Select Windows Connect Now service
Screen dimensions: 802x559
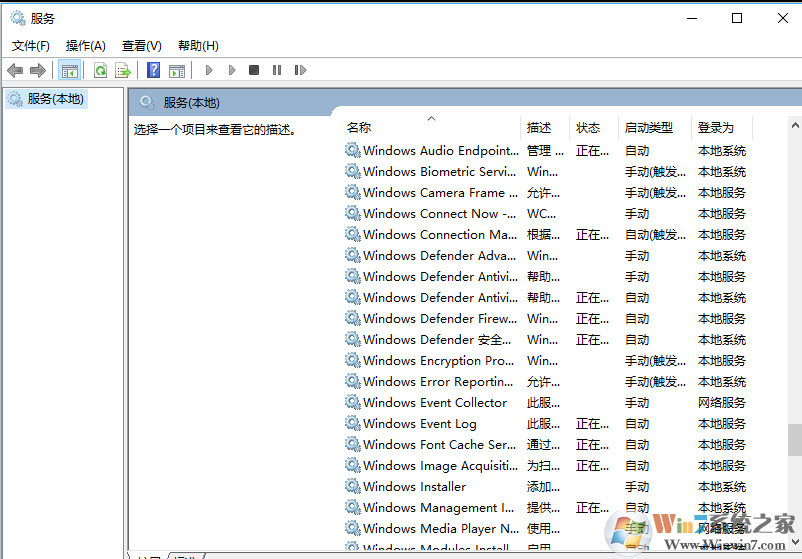pyautogui.click(x=545, y=214)
